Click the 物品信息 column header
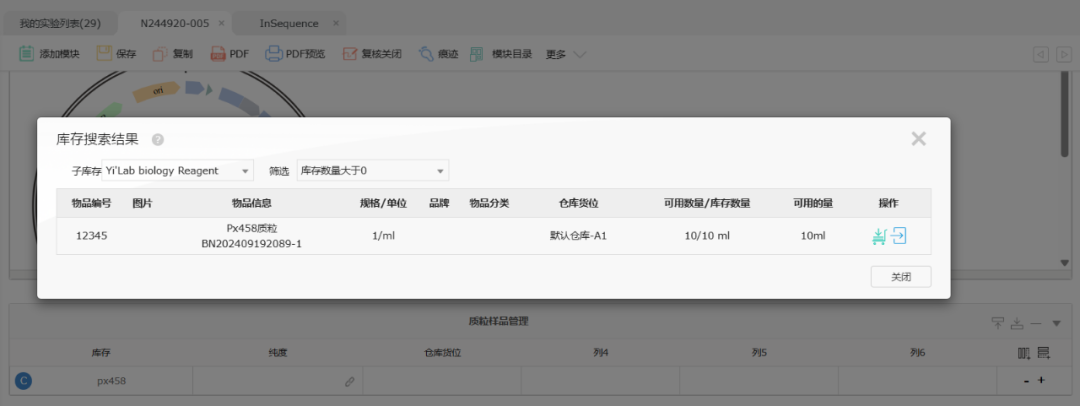 click(x=251, y=203)
